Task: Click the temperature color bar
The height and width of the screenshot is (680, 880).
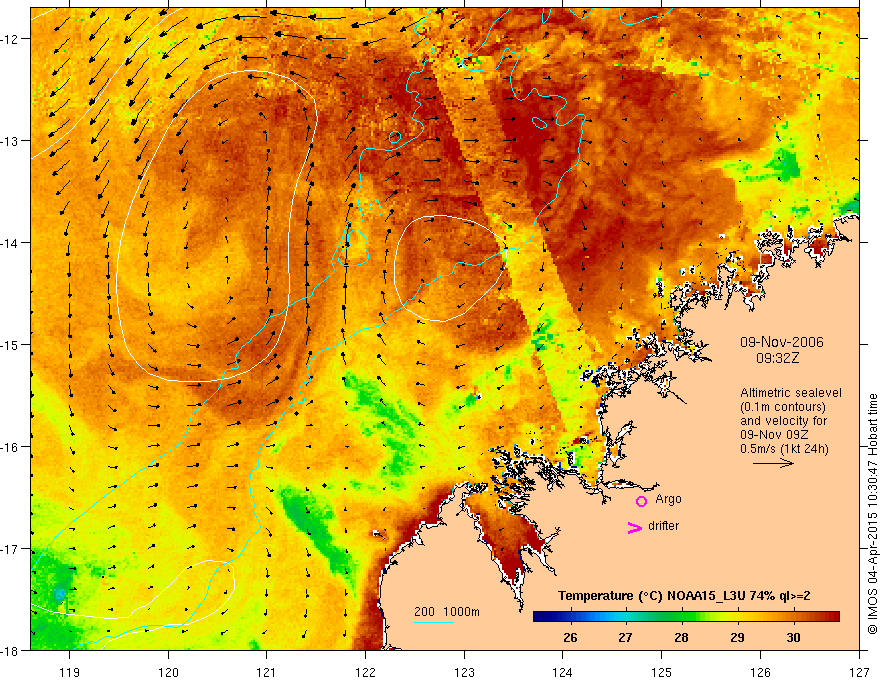Action: point(686,617)
